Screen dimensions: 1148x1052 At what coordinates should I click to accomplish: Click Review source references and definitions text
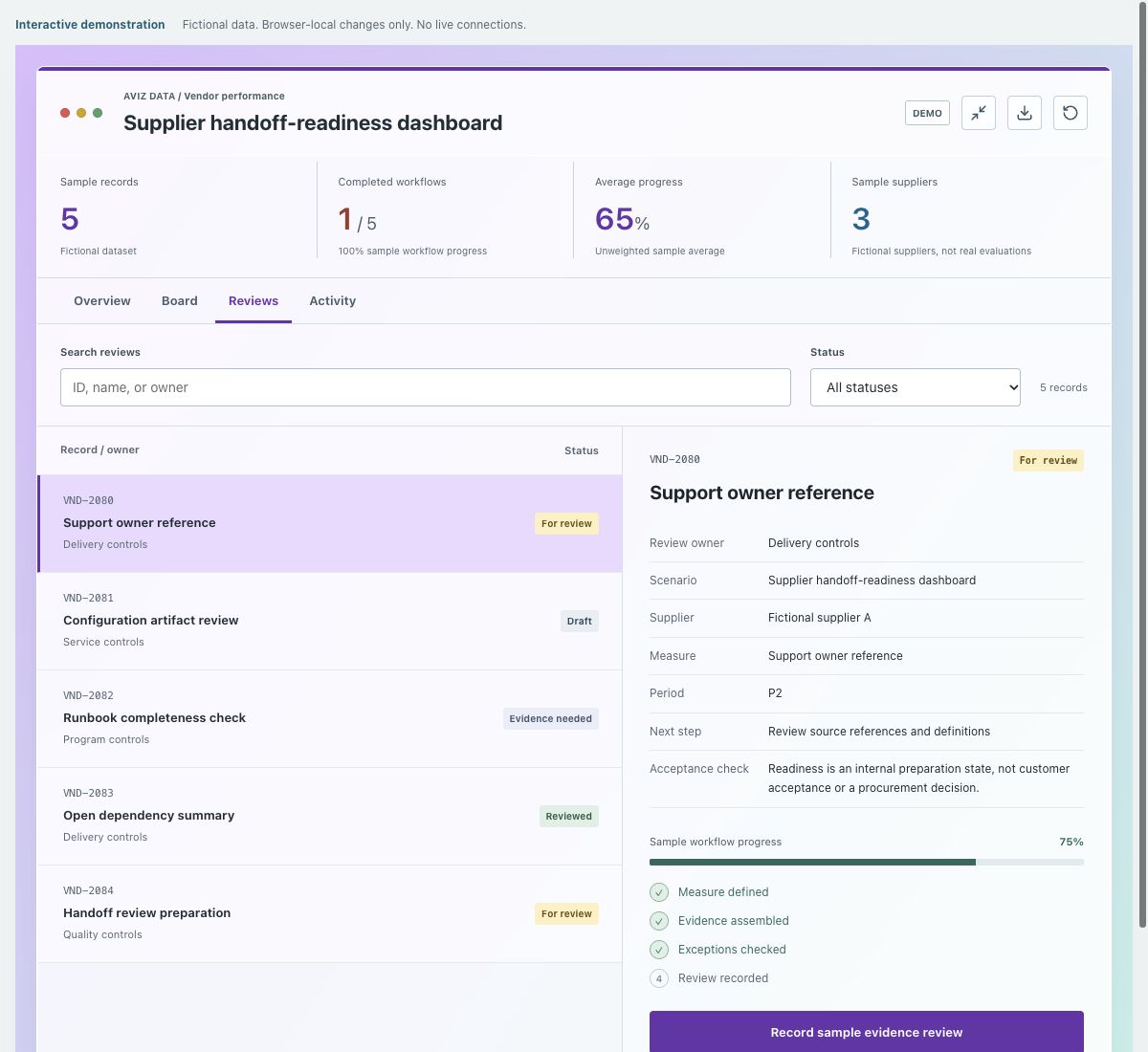coord(879,732)
